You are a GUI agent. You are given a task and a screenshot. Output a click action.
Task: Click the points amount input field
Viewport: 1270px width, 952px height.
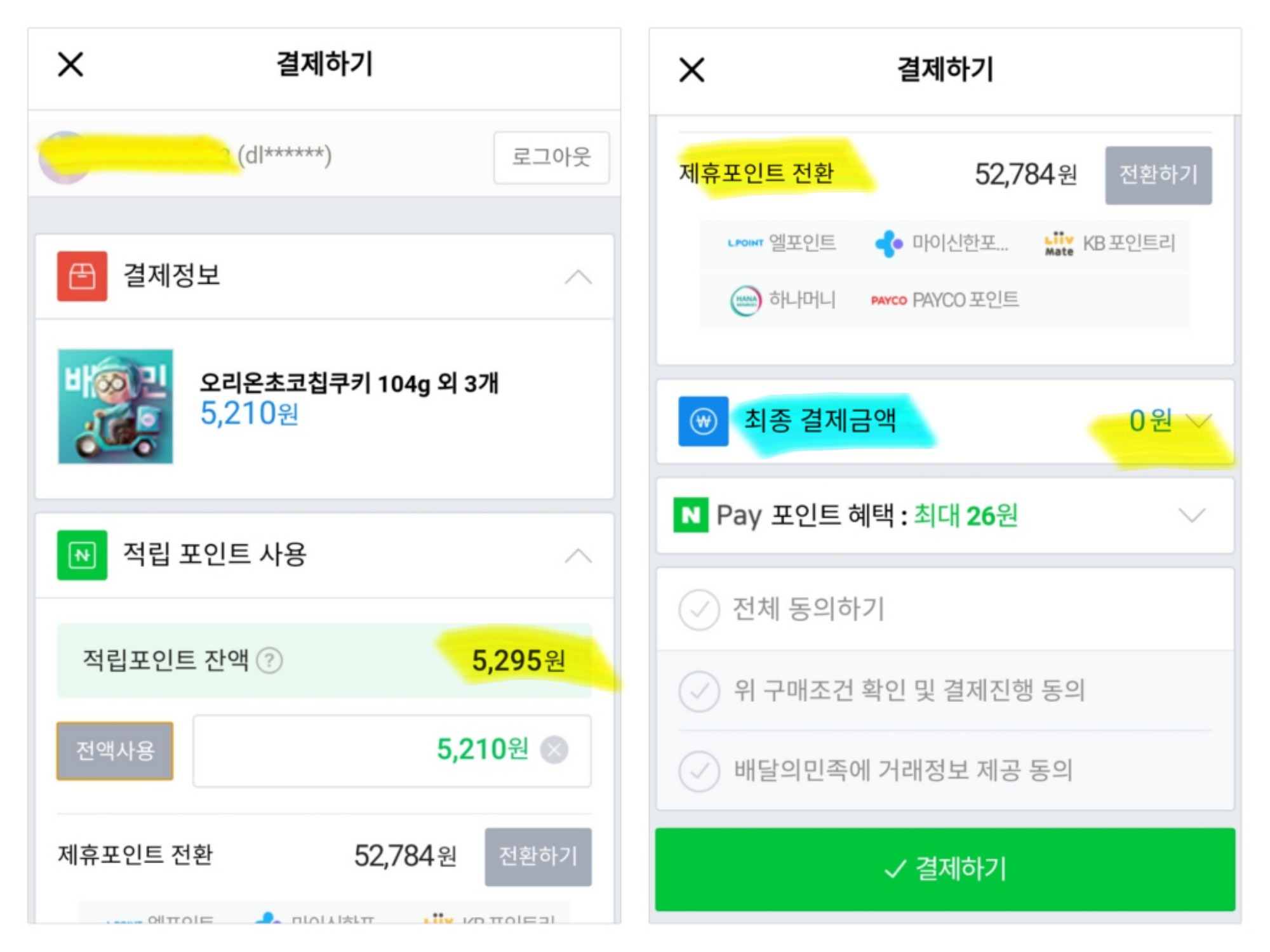point(392,751)
